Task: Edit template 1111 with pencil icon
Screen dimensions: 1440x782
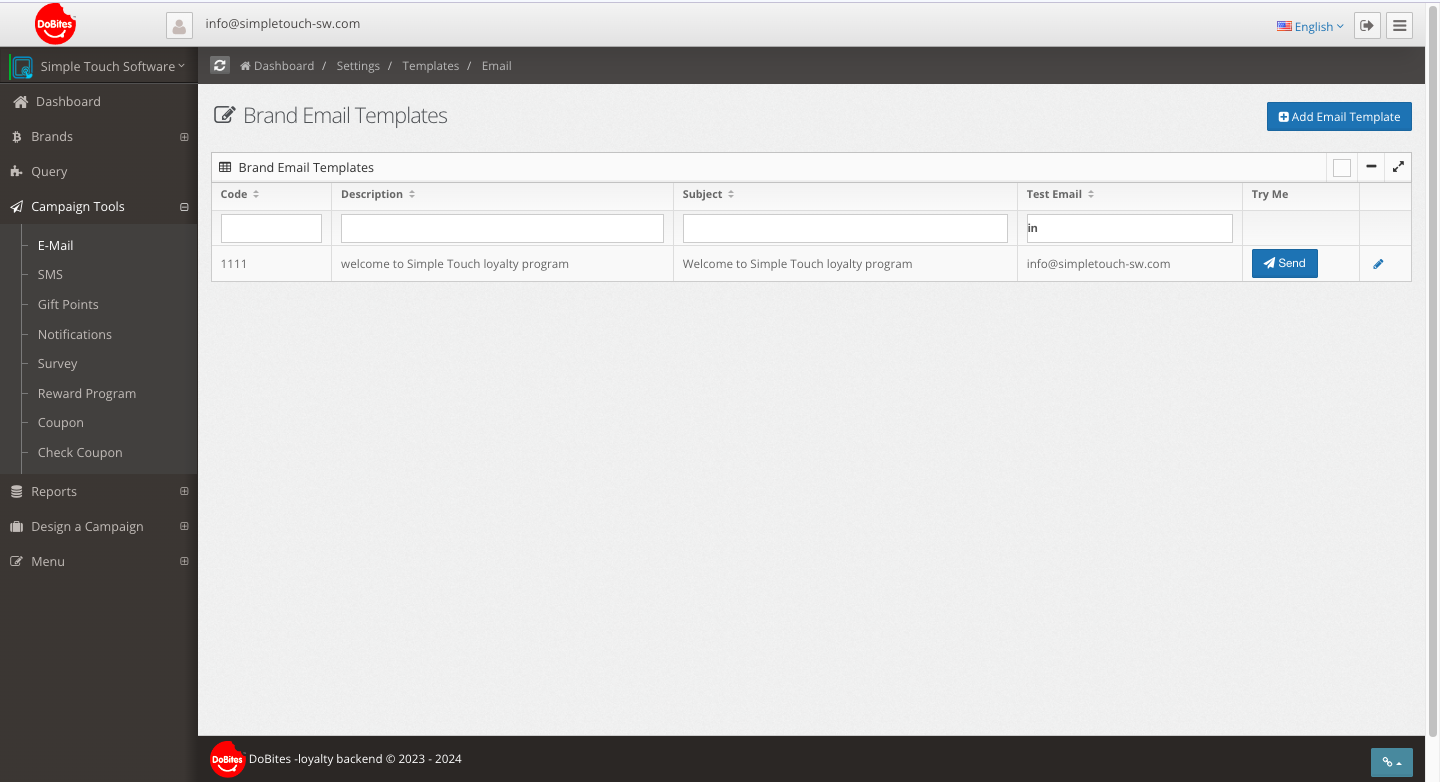Action: 1378,264
